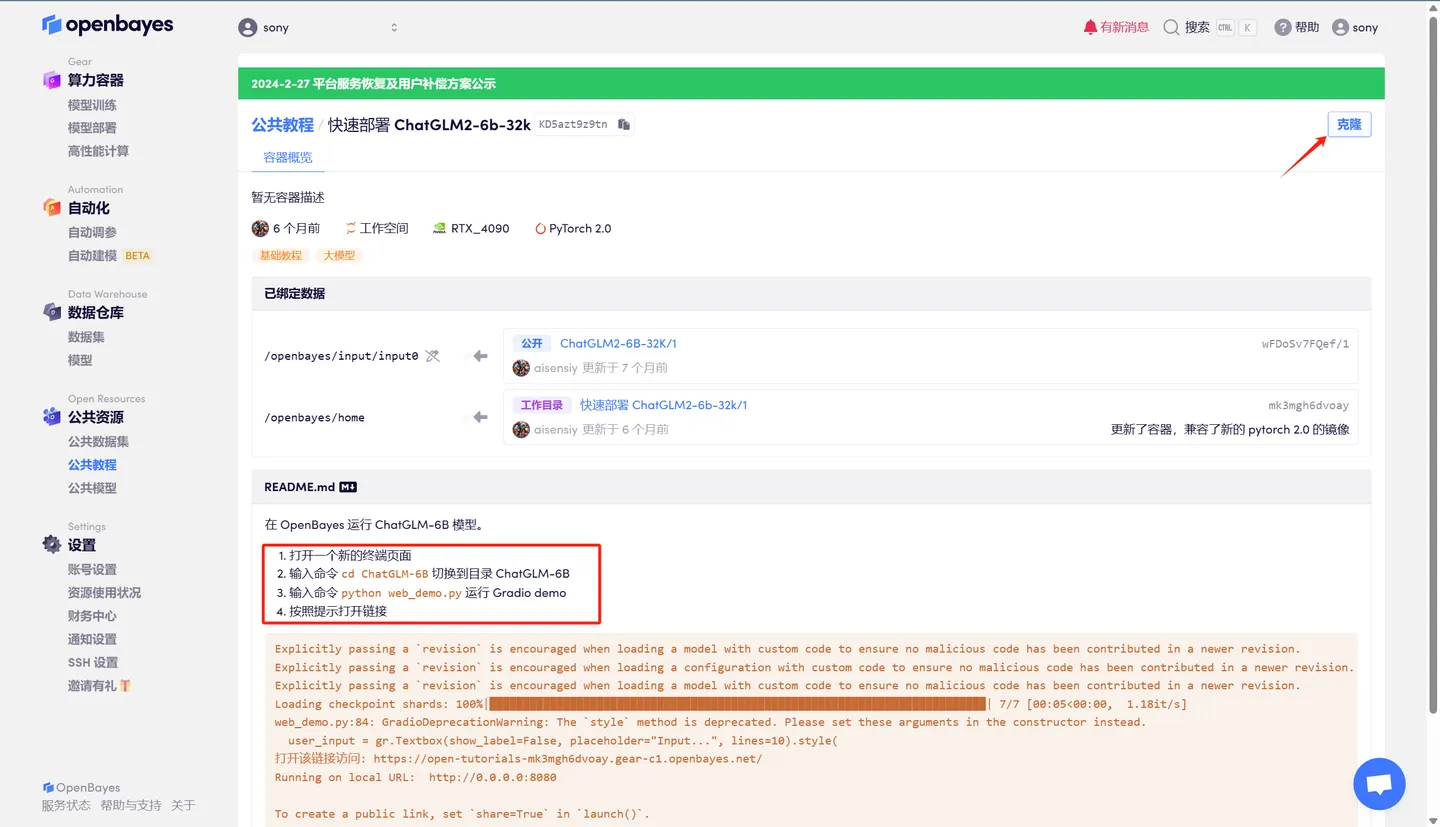1440x827 pixels.
Task: Click the workspace (工作空间) icon
Action: click(351, 228)
